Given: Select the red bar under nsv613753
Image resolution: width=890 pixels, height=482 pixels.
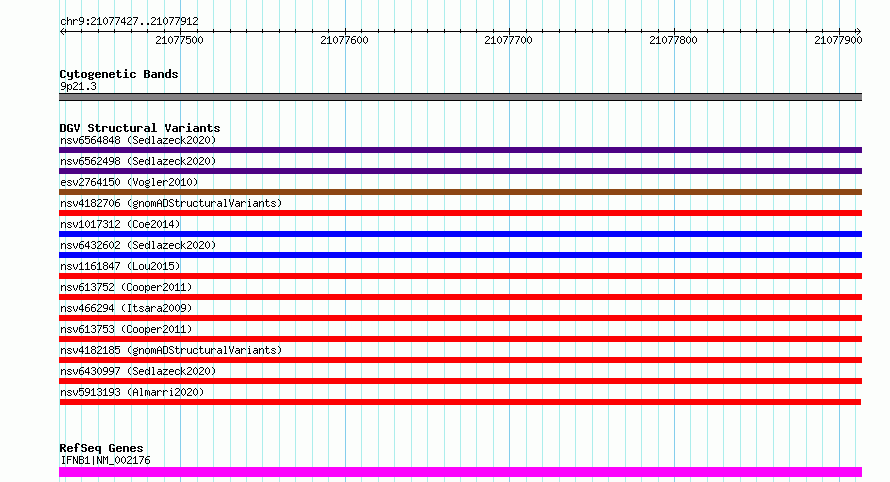Looking at the screenshot, I should point(460,339).
